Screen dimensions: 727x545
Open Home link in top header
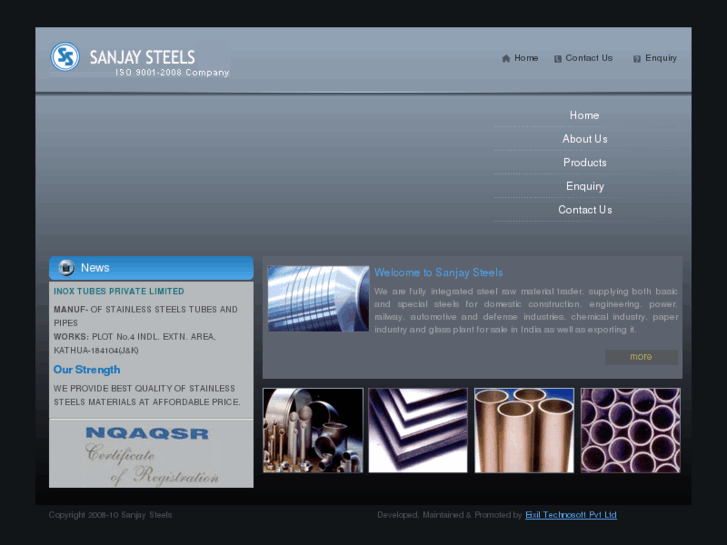(x=526, y=58)
